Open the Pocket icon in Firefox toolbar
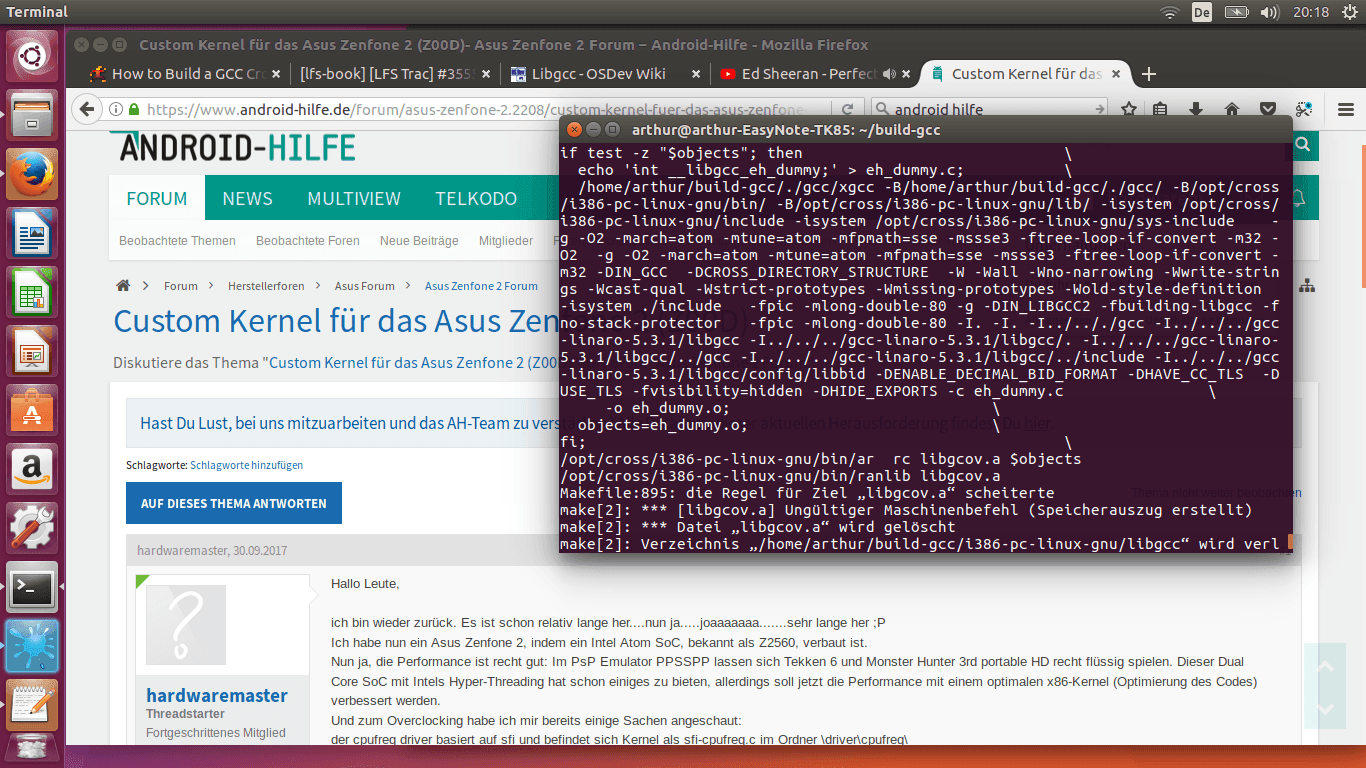The width and height of the screenshot is (1366, 768). [1267, 109]
